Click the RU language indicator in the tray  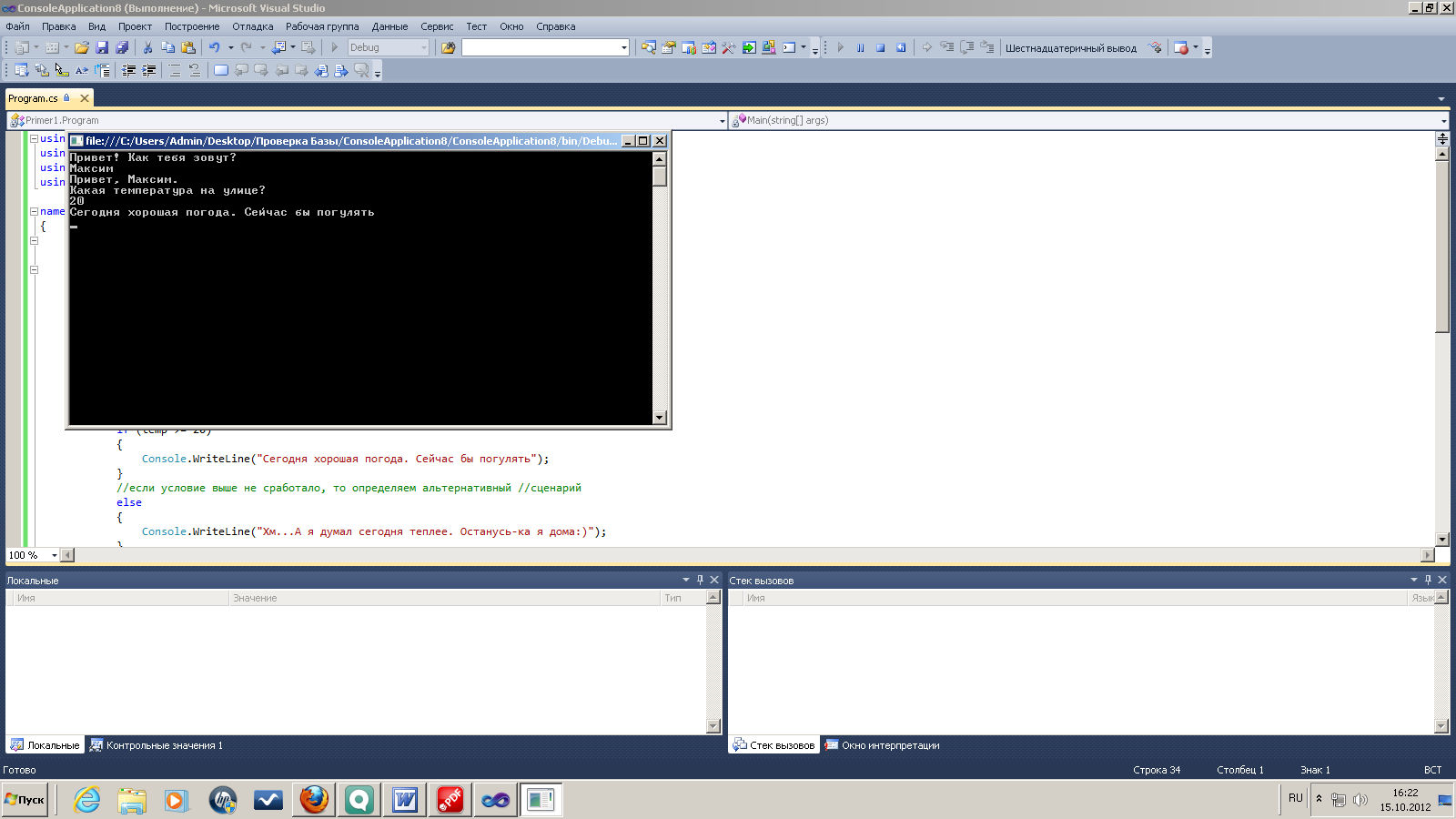tap(1296, 798)
